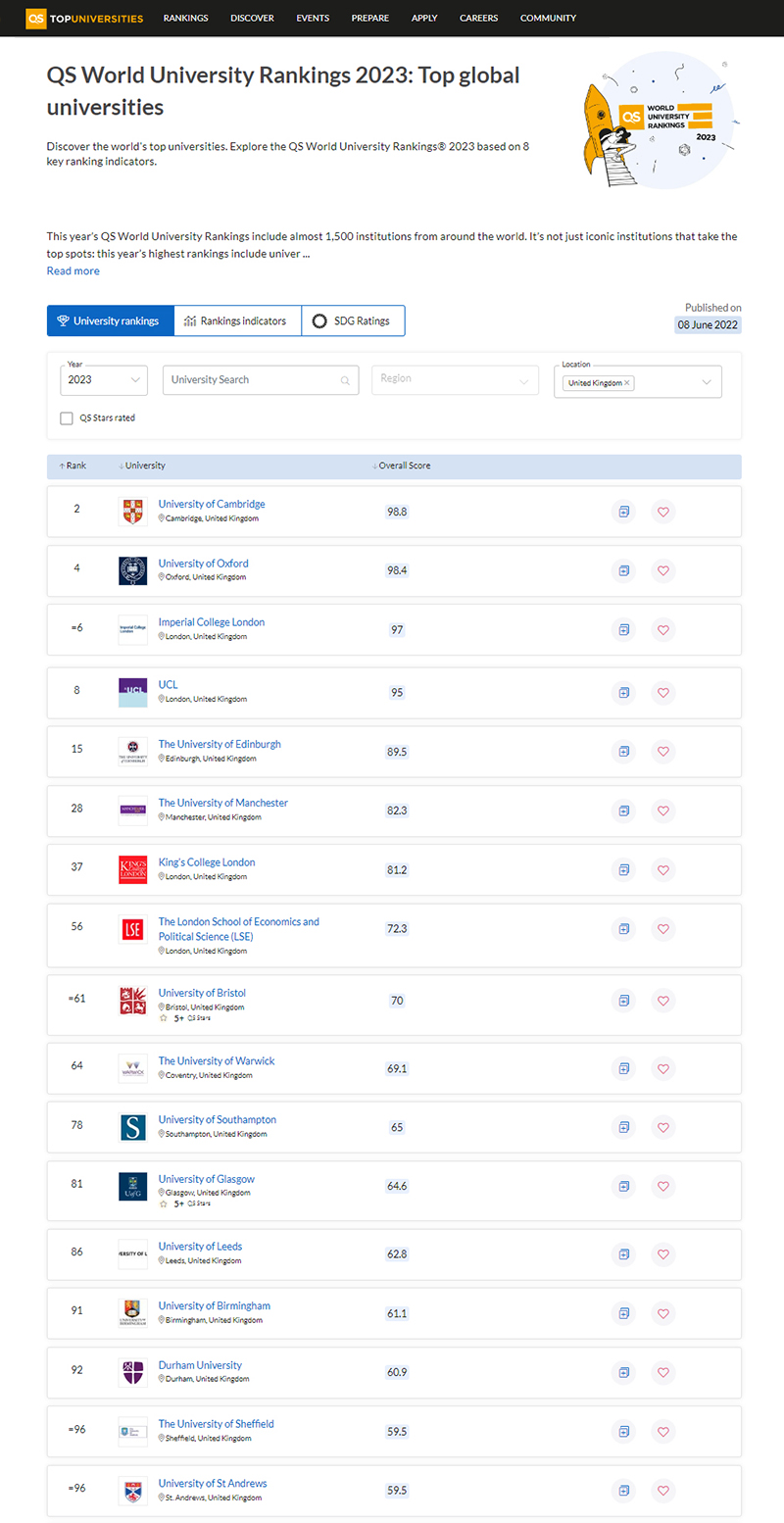Click the 98.8 overall score
The image size is (784, 1523).
397,512
